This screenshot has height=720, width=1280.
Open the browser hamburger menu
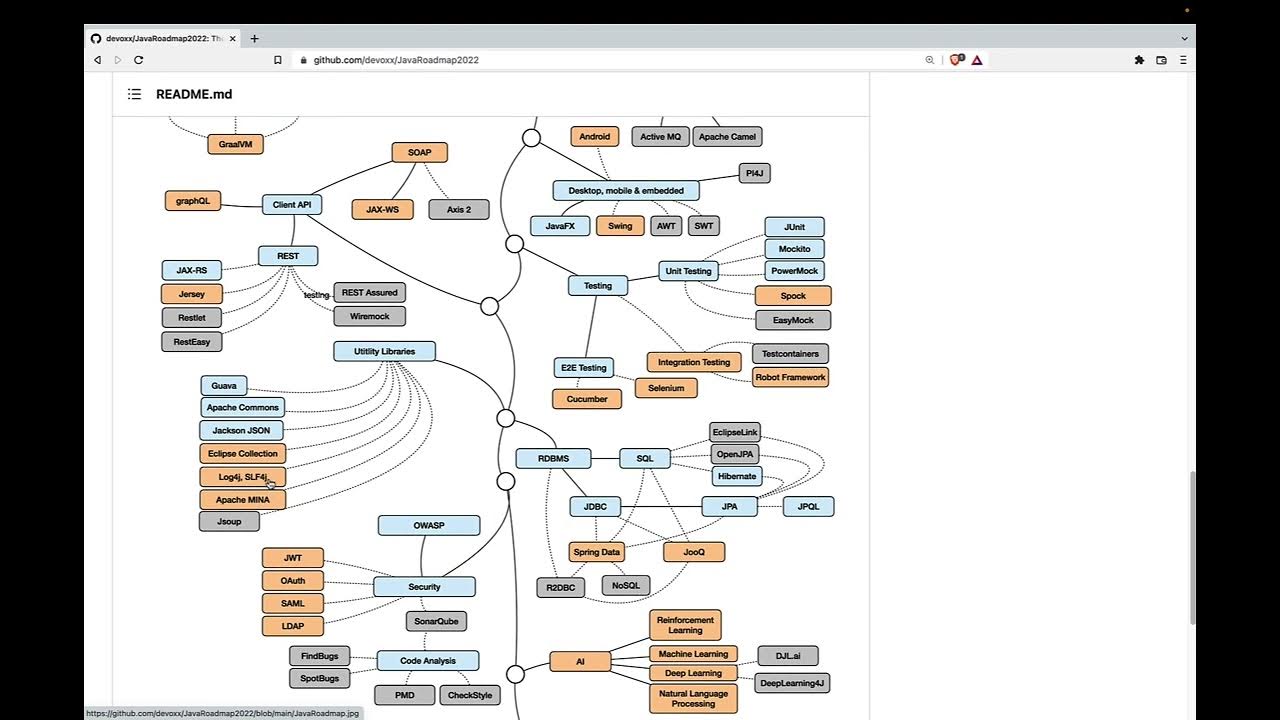(x=1183, y=60)
